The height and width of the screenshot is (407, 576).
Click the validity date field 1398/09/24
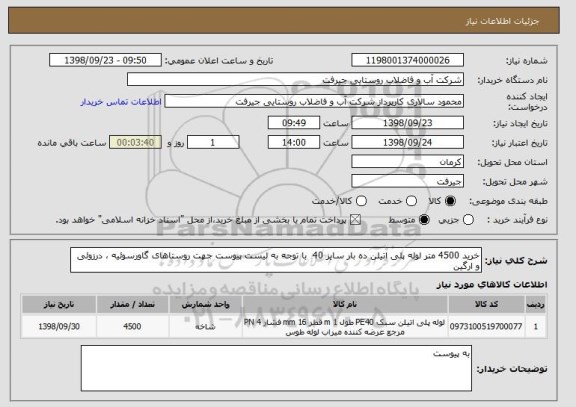407,142
